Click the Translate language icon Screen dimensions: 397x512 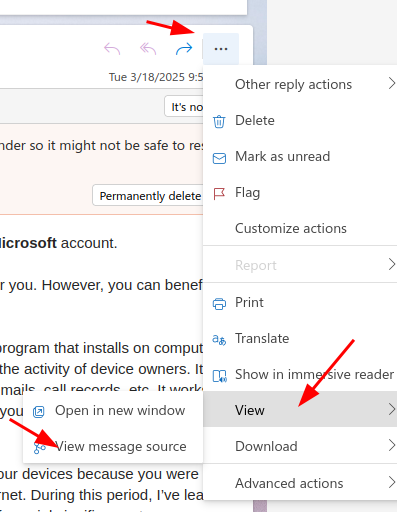pos(219,339)
